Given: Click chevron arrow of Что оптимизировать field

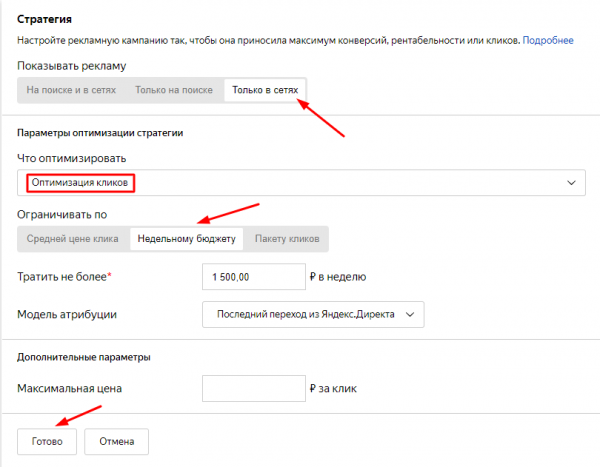Looking at the screenshot, I should click(572, 183).
